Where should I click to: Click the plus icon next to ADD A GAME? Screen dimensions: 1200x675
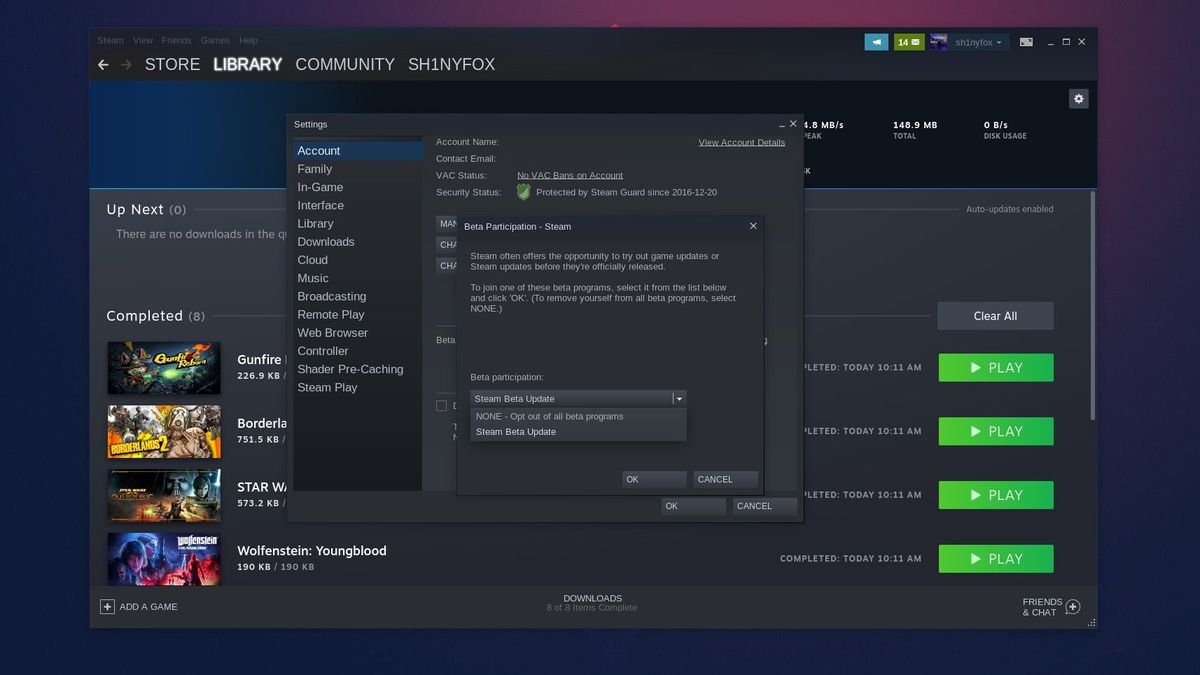coord(105,606)
